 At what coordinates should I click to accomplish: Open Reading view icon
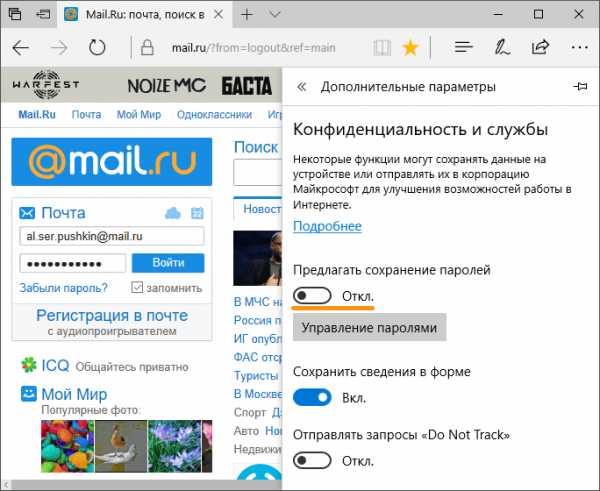point(382,48)
